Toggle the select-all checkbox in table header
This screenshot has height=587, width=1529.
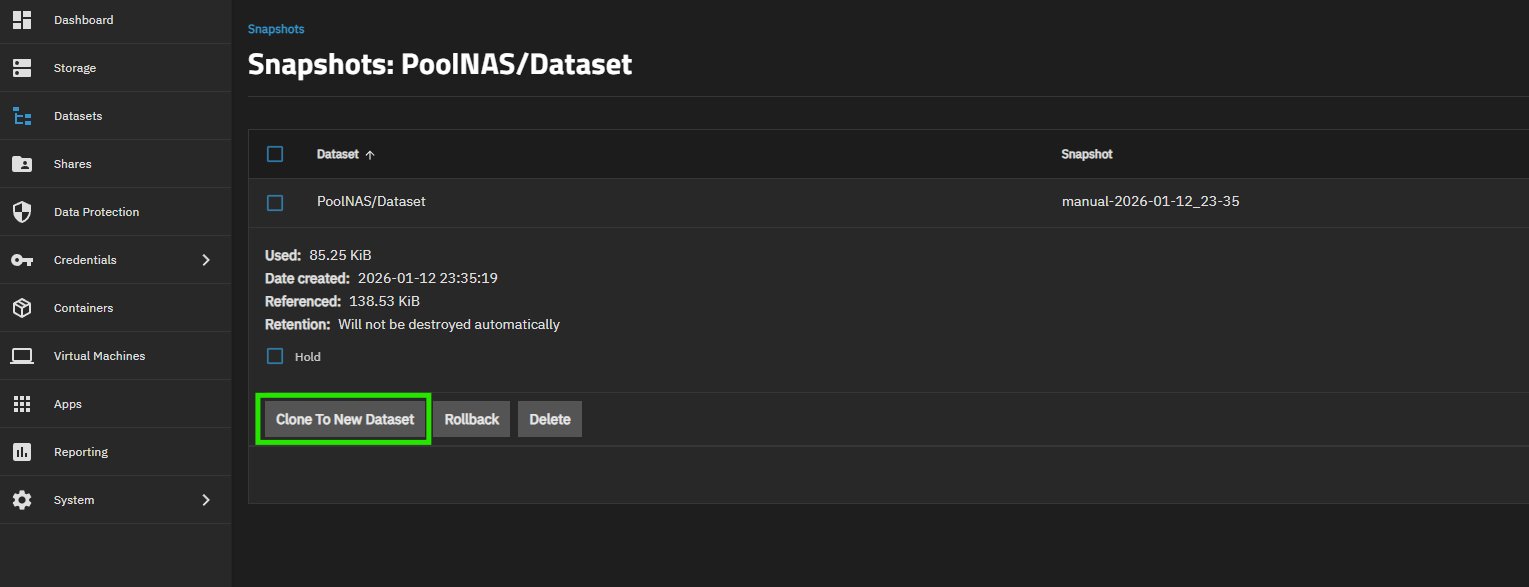tap(275, 154)
